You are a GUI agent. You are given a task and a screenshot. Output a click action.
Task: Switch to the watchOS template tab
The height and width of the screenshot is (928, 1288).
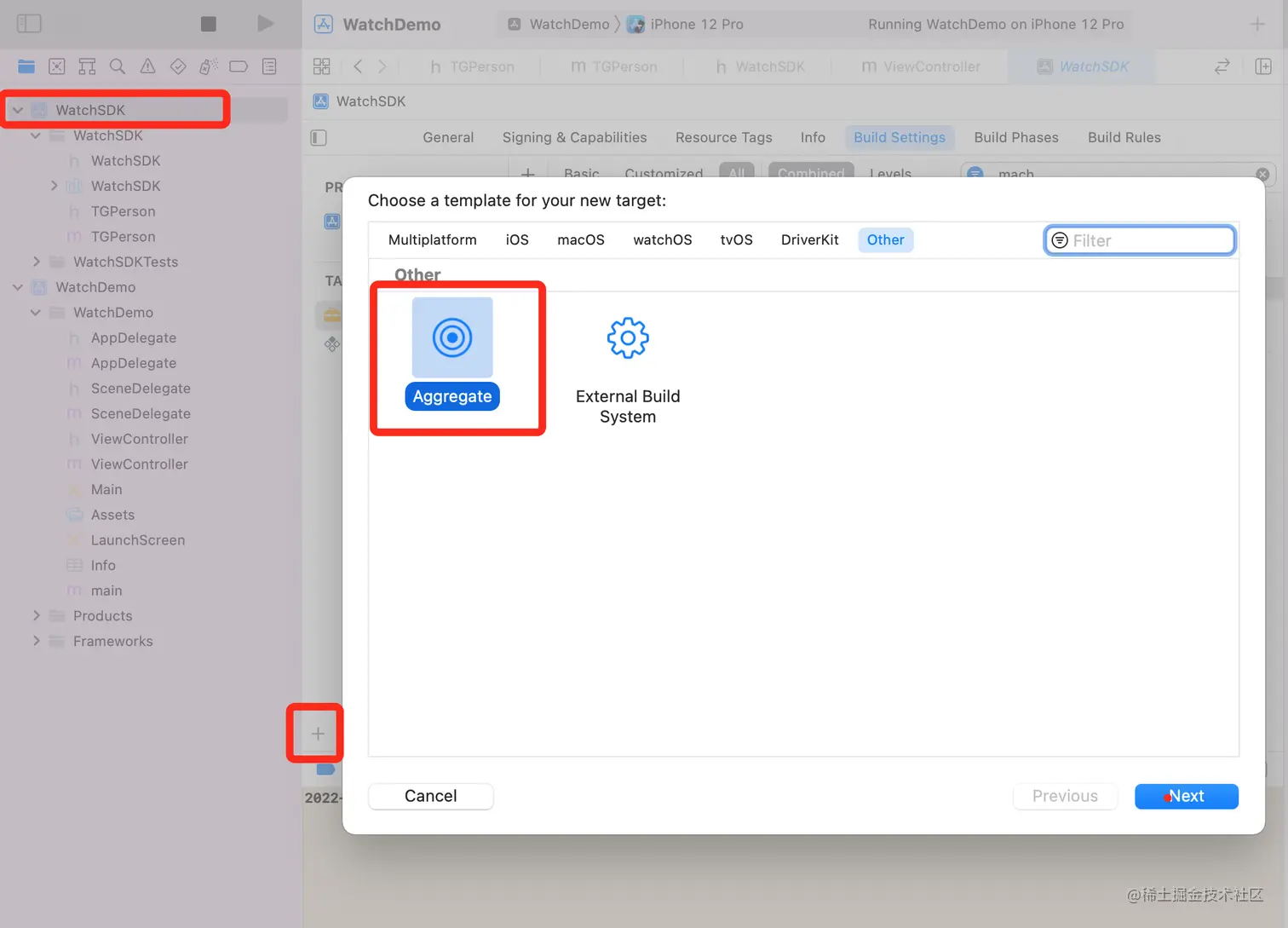click(663, 240)
